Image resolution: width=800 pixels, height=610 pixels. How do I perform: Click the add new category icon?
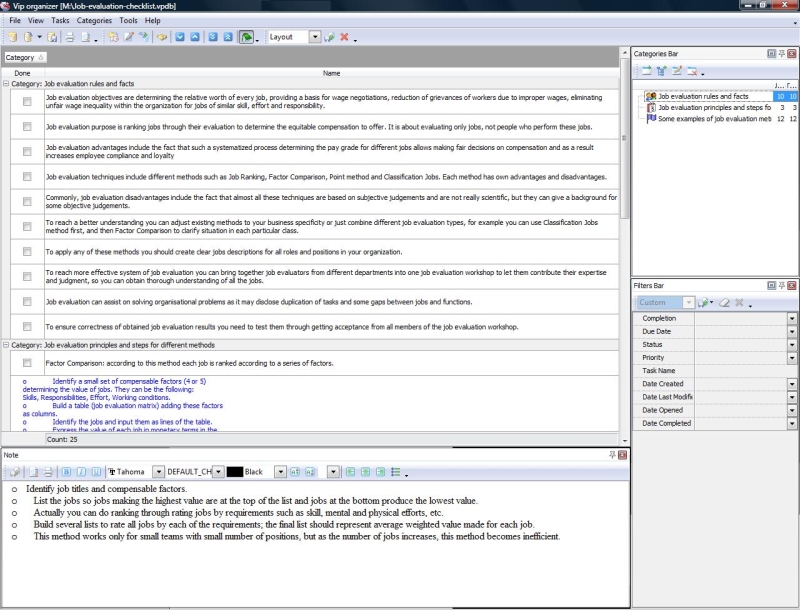(x=646, y=71)
